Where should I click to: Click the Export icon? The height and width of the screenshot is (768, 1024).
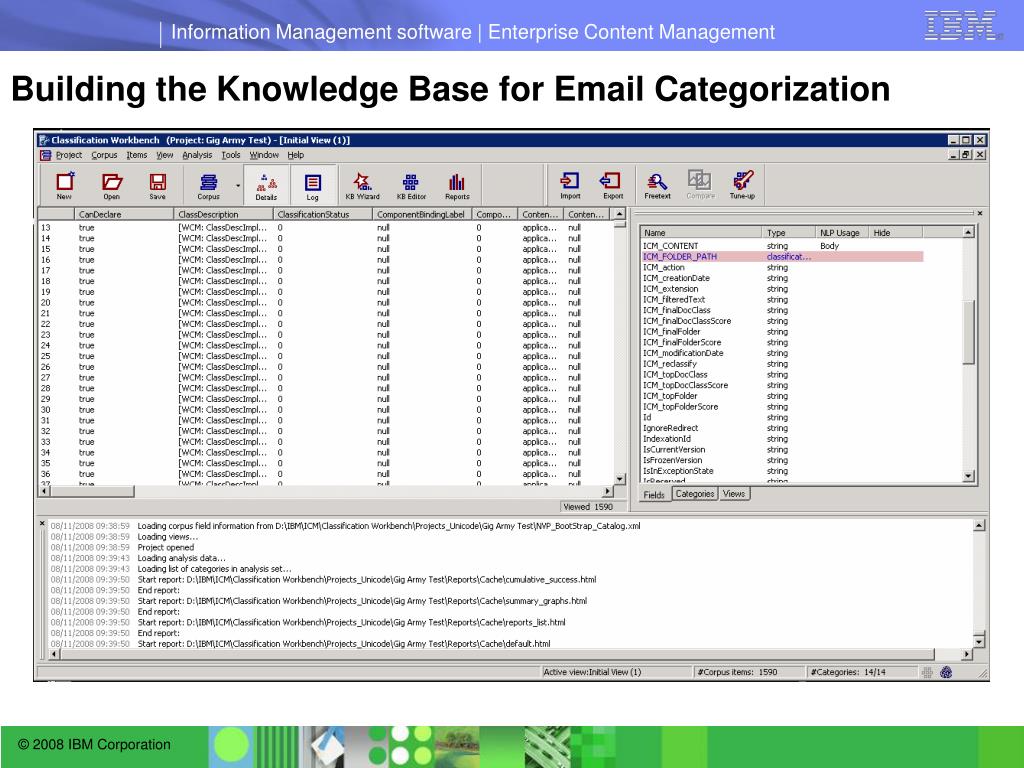(613, 184)
